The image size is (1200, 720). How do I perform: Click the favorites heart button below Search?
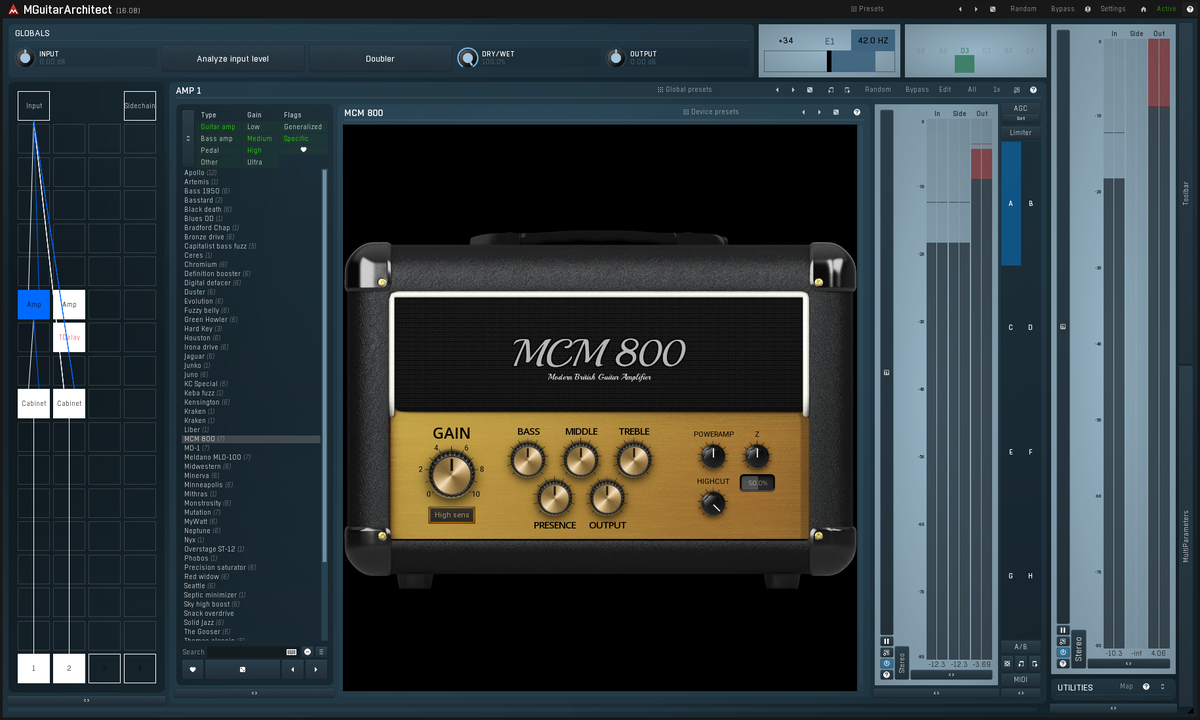pyautogui.click(x=191, y=669)
